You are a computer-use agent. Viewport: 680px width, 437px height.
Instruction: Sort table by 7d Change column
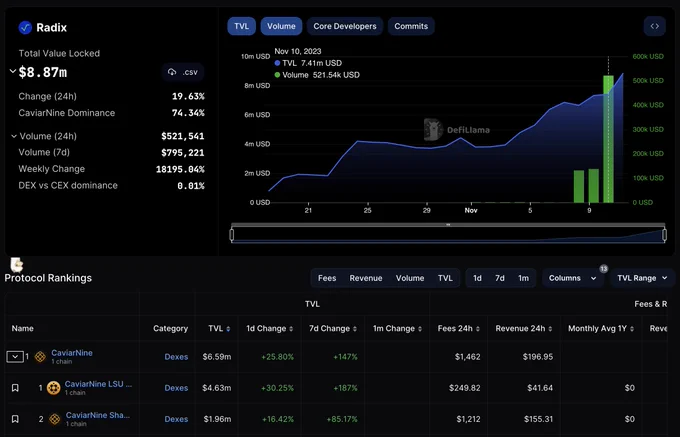pos(333,329)
